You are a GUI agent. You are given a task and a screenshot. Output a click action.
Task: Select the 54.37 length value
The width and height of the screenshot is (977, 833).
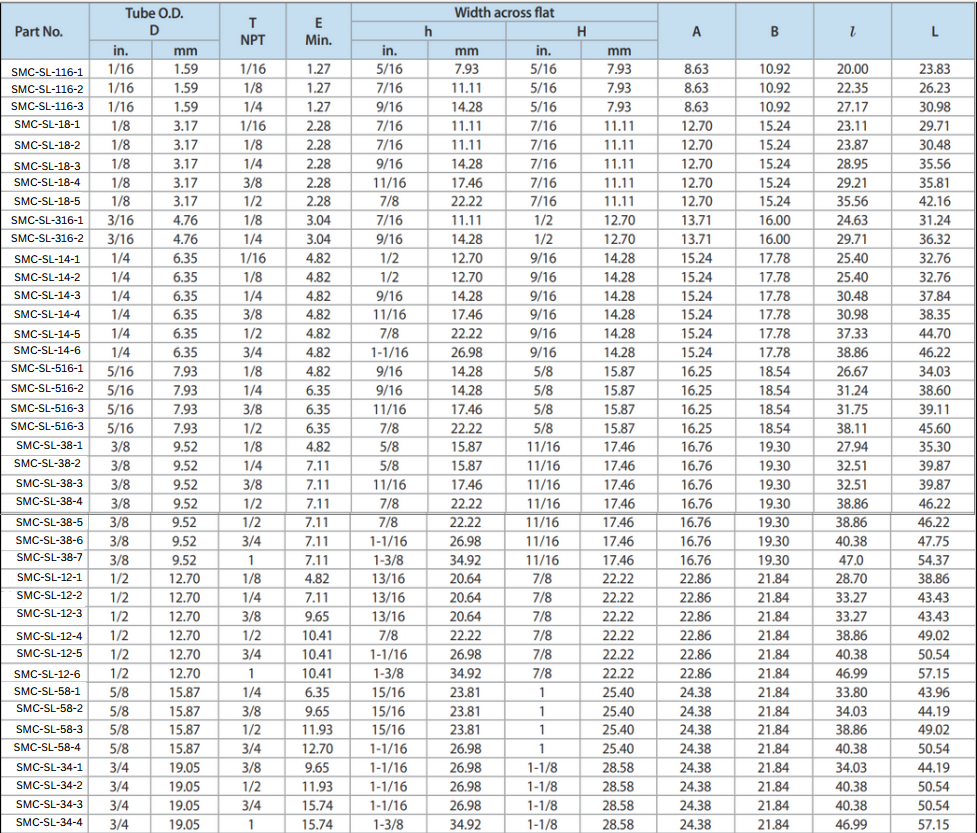(934, 559)
